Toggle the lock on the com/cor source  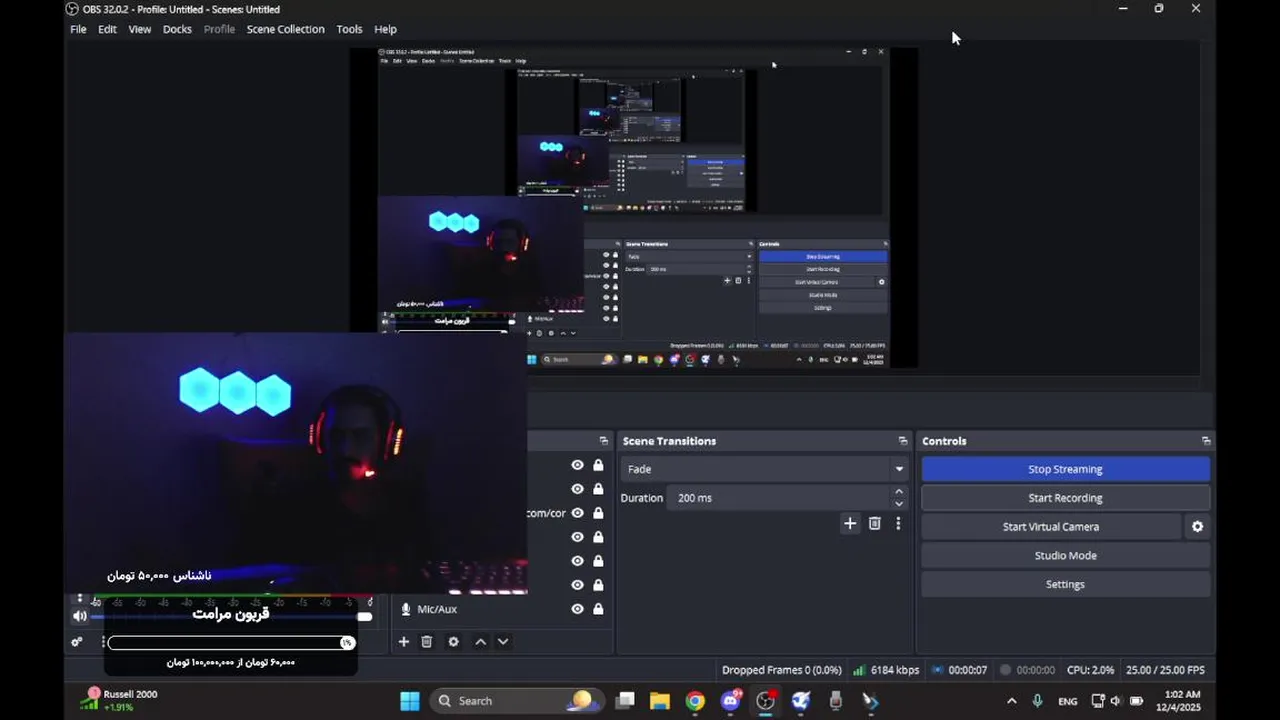598,513
